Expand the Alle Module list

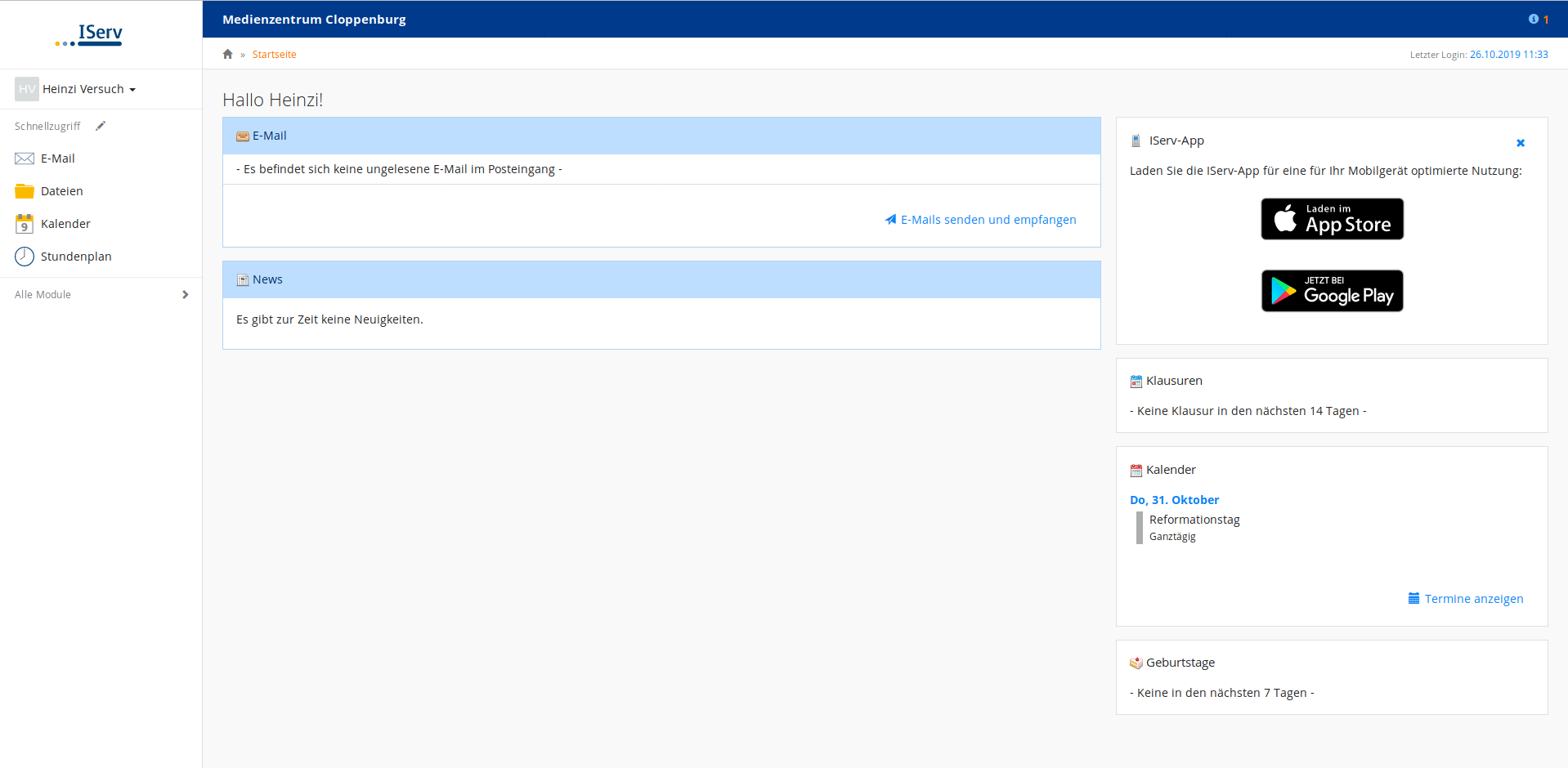click(101, 295)
